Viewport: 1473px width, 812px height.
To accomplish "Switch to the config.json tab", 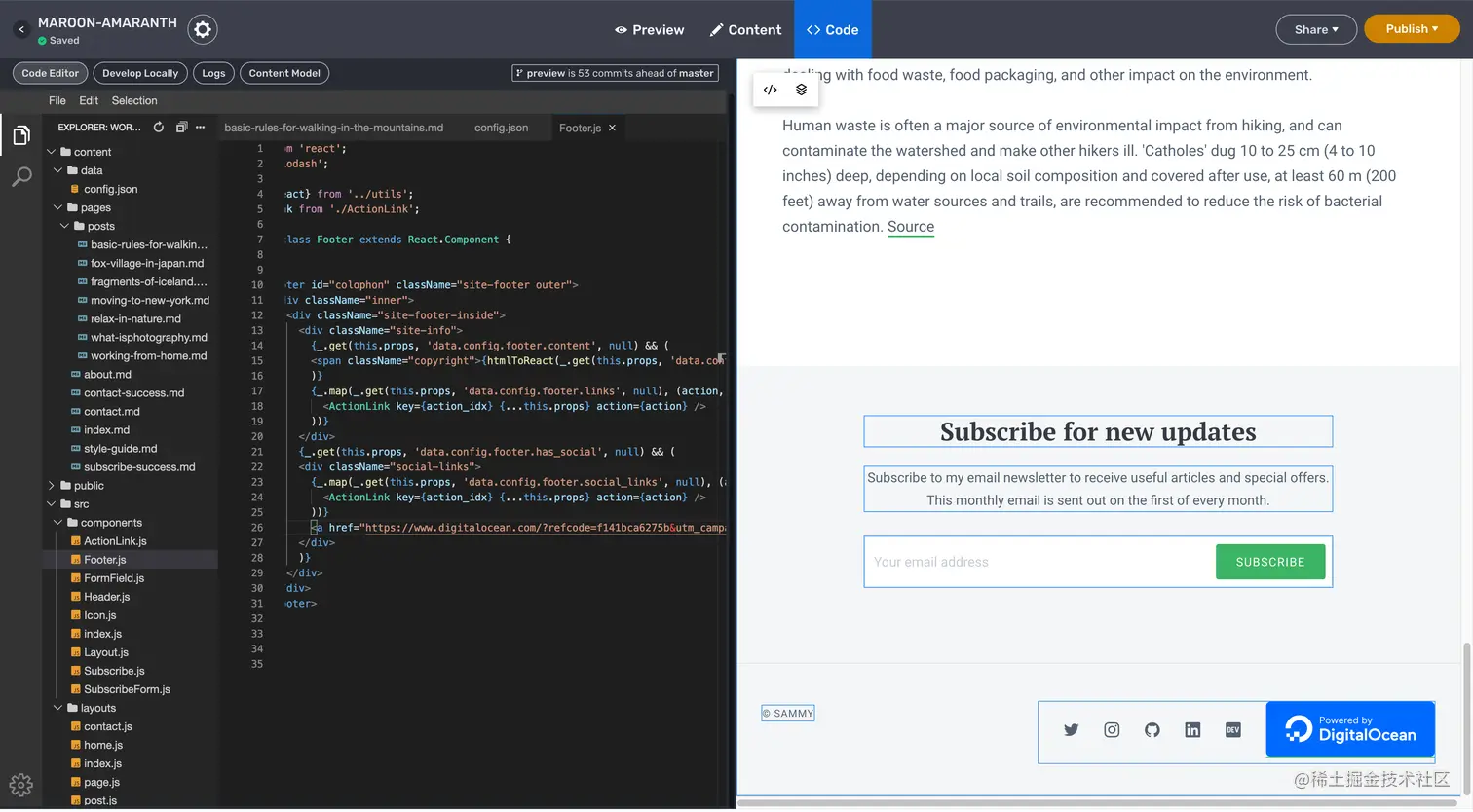I will [x=501, y=127].
